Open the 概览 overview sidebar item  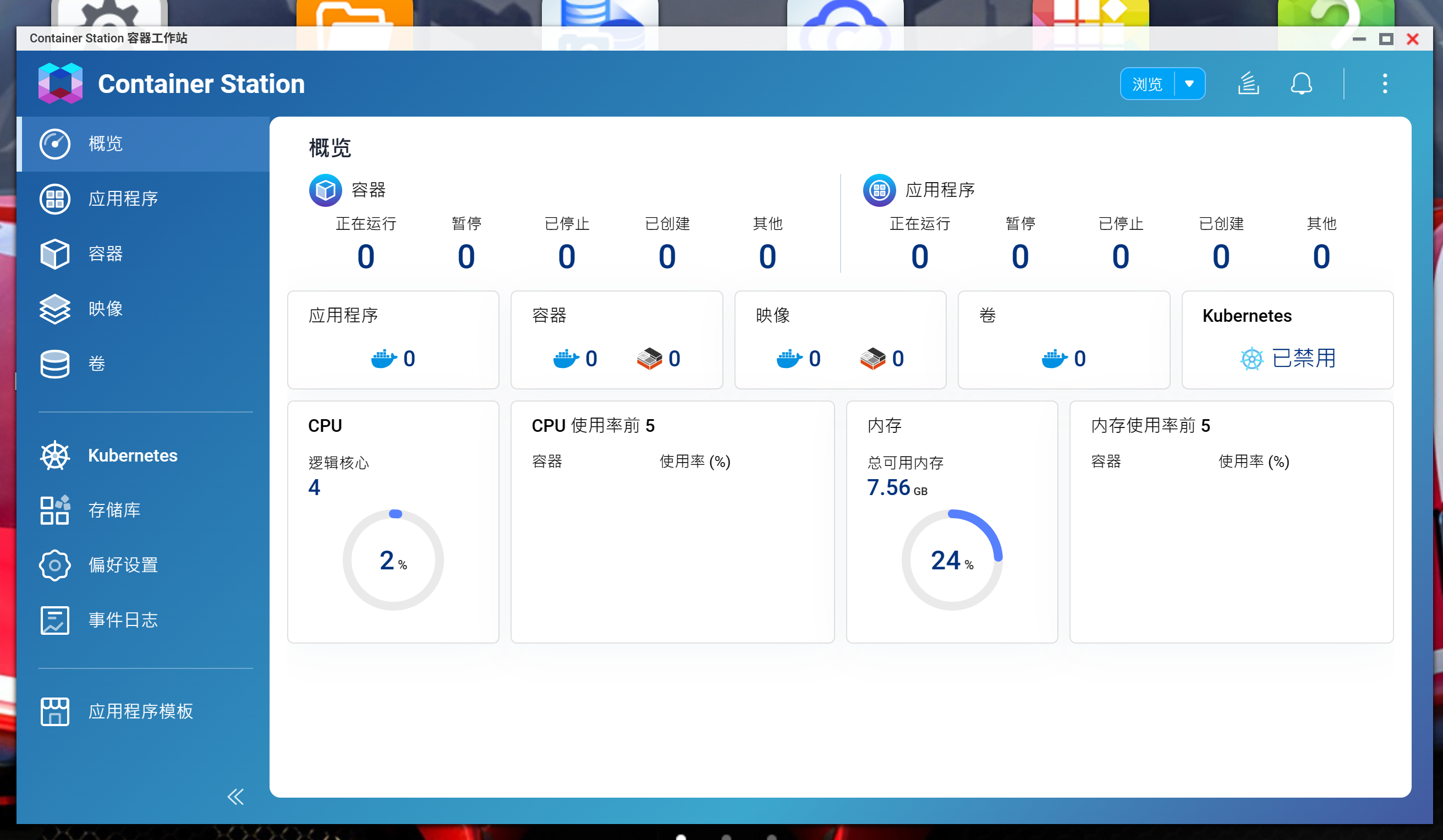143,144
